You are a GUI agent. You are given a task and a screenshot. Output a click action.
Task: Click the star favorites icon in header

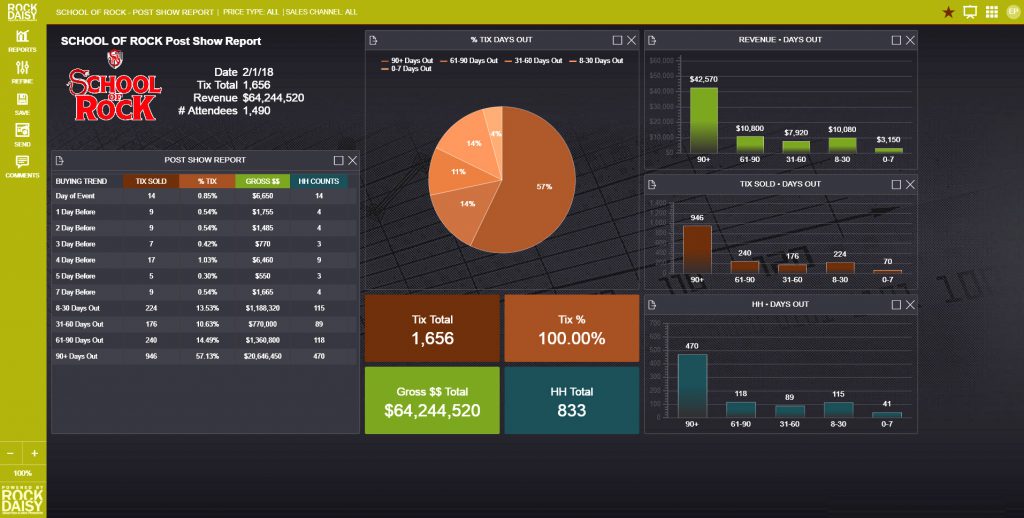point(948,12)
